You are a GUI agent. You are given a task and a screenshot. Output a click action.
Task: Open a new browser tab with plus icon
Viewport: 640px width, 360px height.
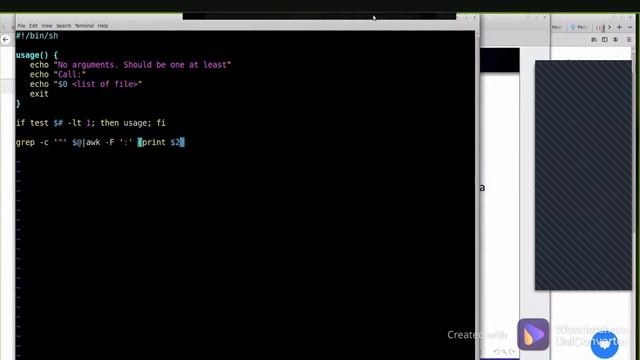(x=619, y=27)
